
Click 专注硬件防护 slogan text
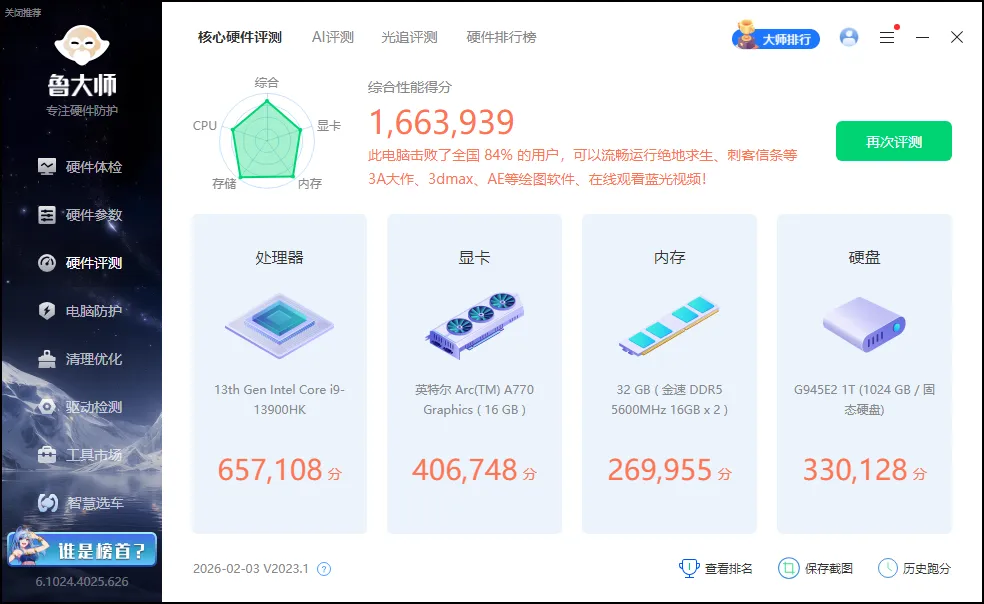(x=82, y=111)
